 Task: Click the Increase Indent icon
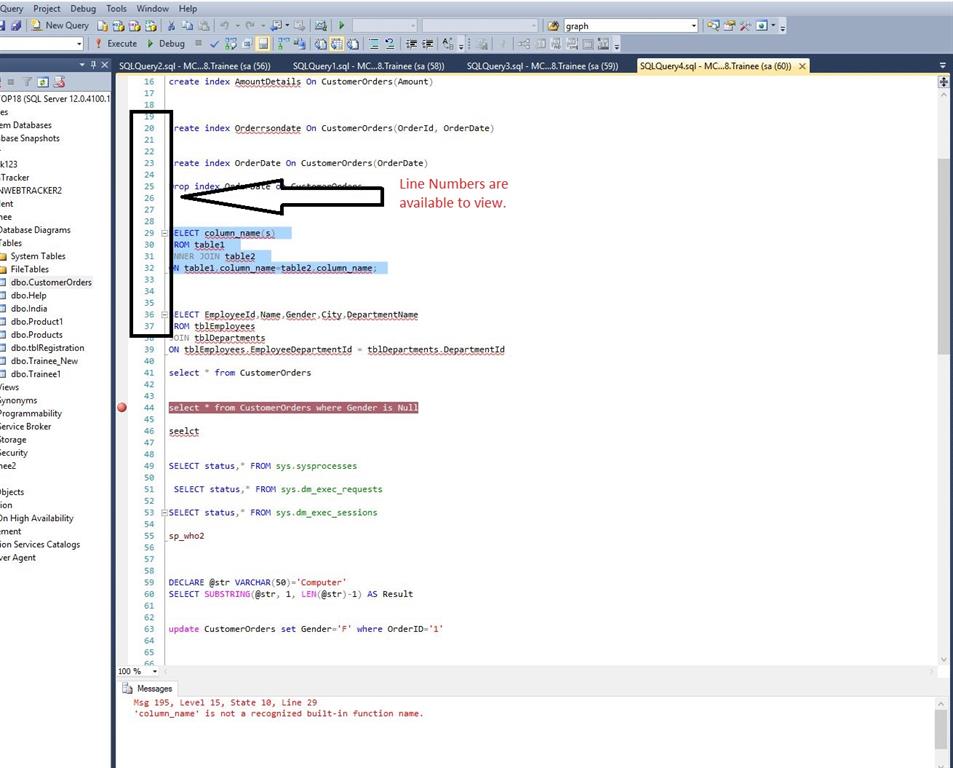(x=428, y=44)
